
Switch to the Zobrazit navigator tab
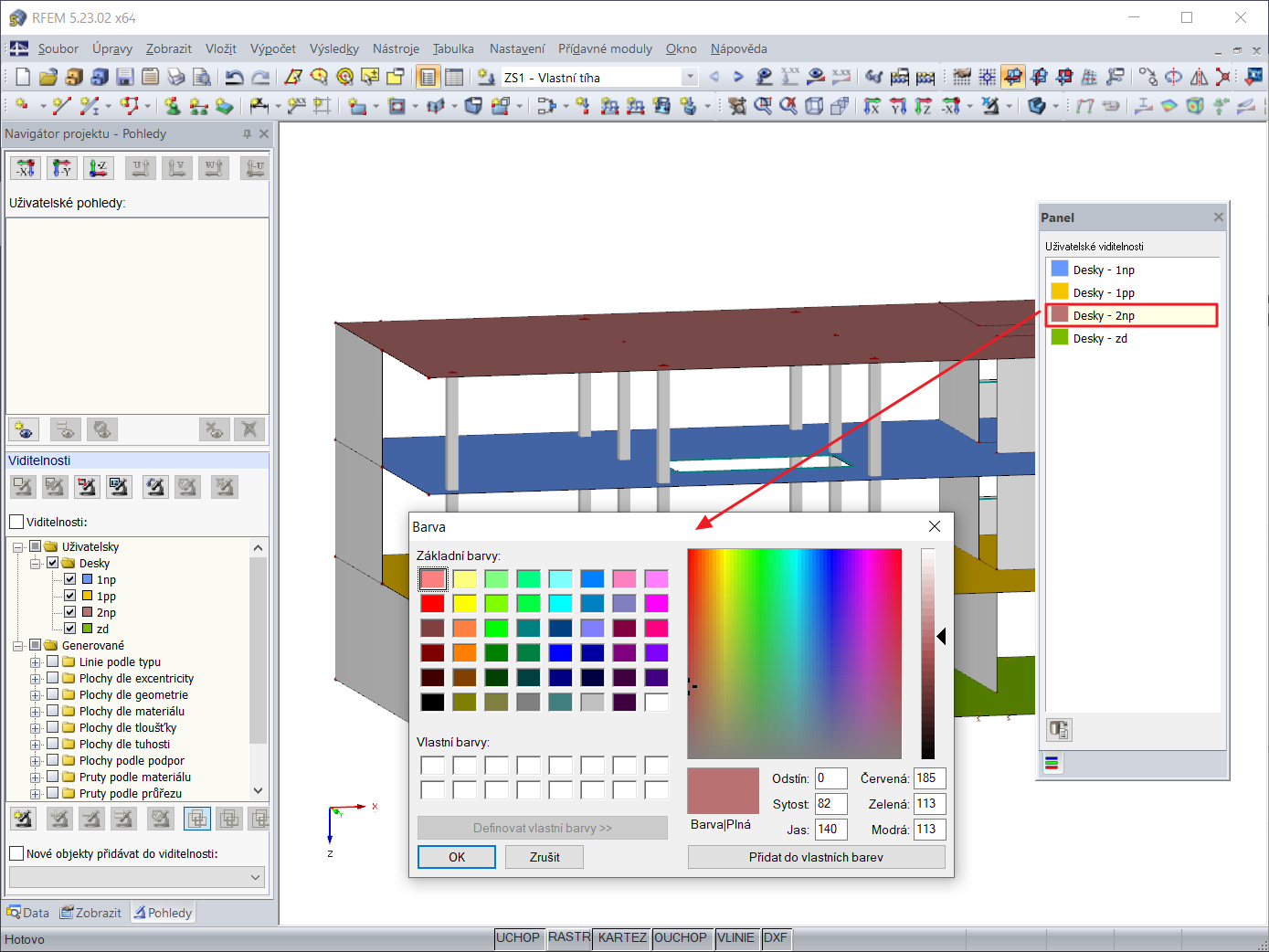pyautogui.click(x=90, y=913)
